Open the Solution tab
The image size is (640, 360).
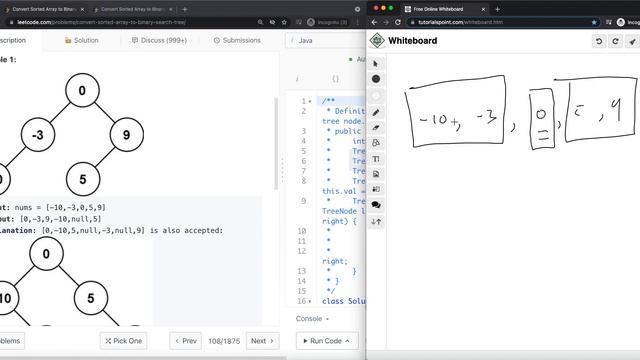click(82, 40)
